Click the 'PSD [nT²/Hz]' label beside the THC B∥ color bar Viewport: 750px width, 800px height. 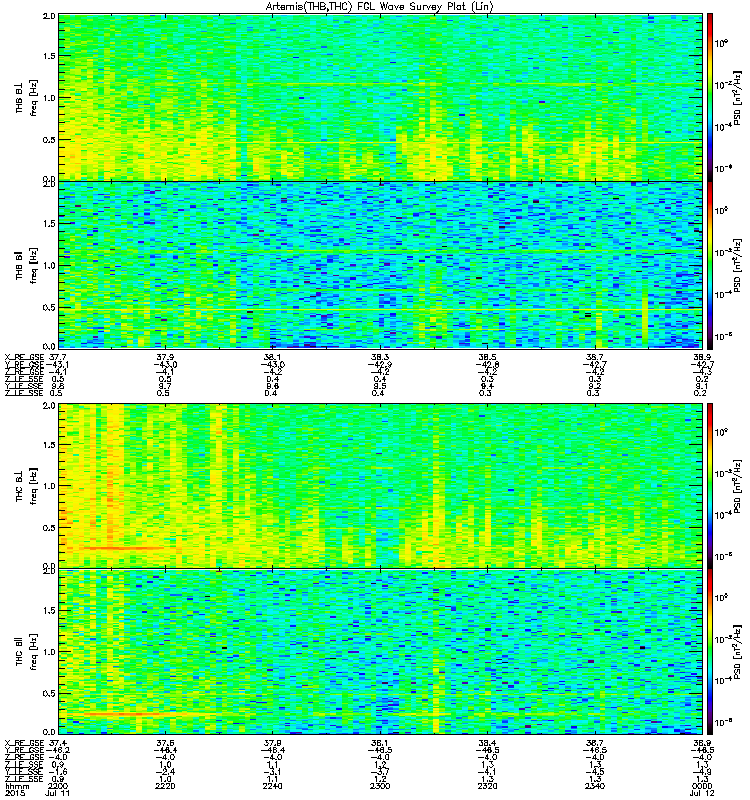(x=737, y=652)
